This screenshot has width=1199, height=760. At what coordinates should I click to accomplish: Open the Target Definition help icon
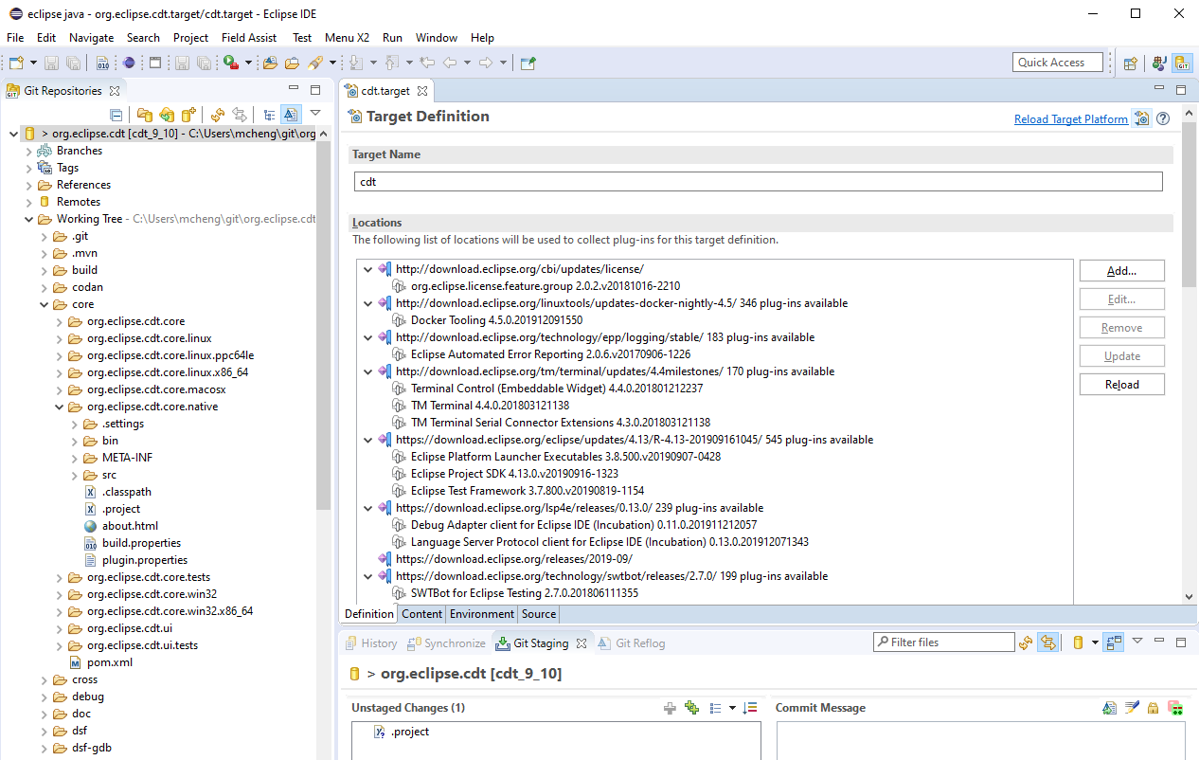tap(1163, 119)
